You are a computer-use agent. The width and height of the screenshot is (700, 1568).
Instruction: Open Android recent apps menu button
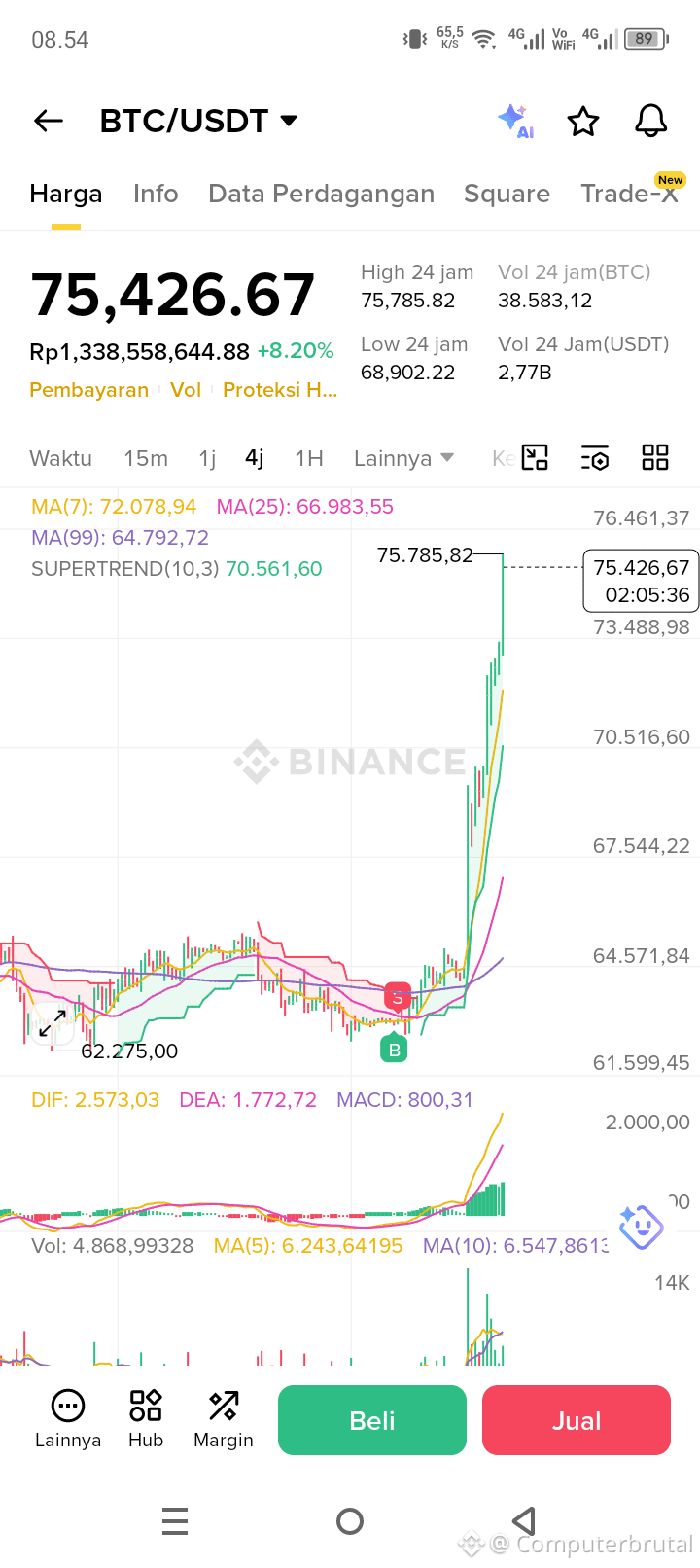pos(175,1520)
